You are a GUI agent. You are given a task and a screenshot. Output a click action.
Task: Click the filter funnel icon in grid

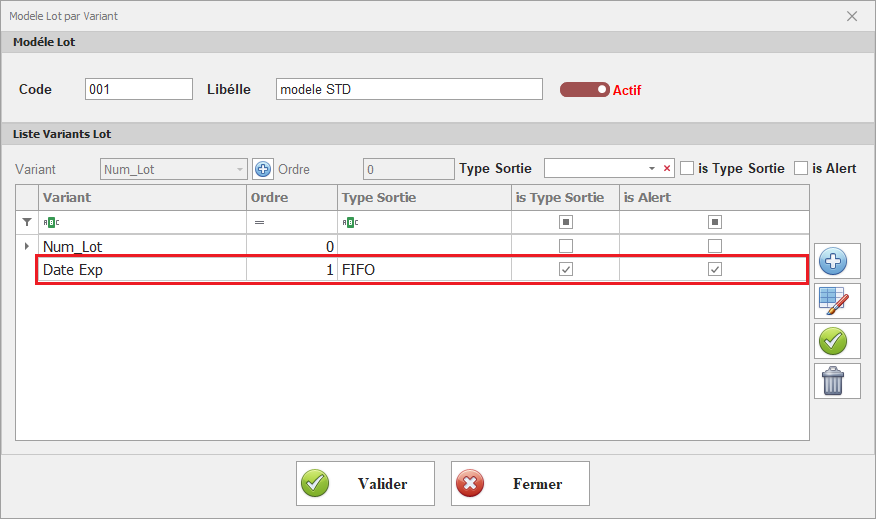tap(27, 222)
